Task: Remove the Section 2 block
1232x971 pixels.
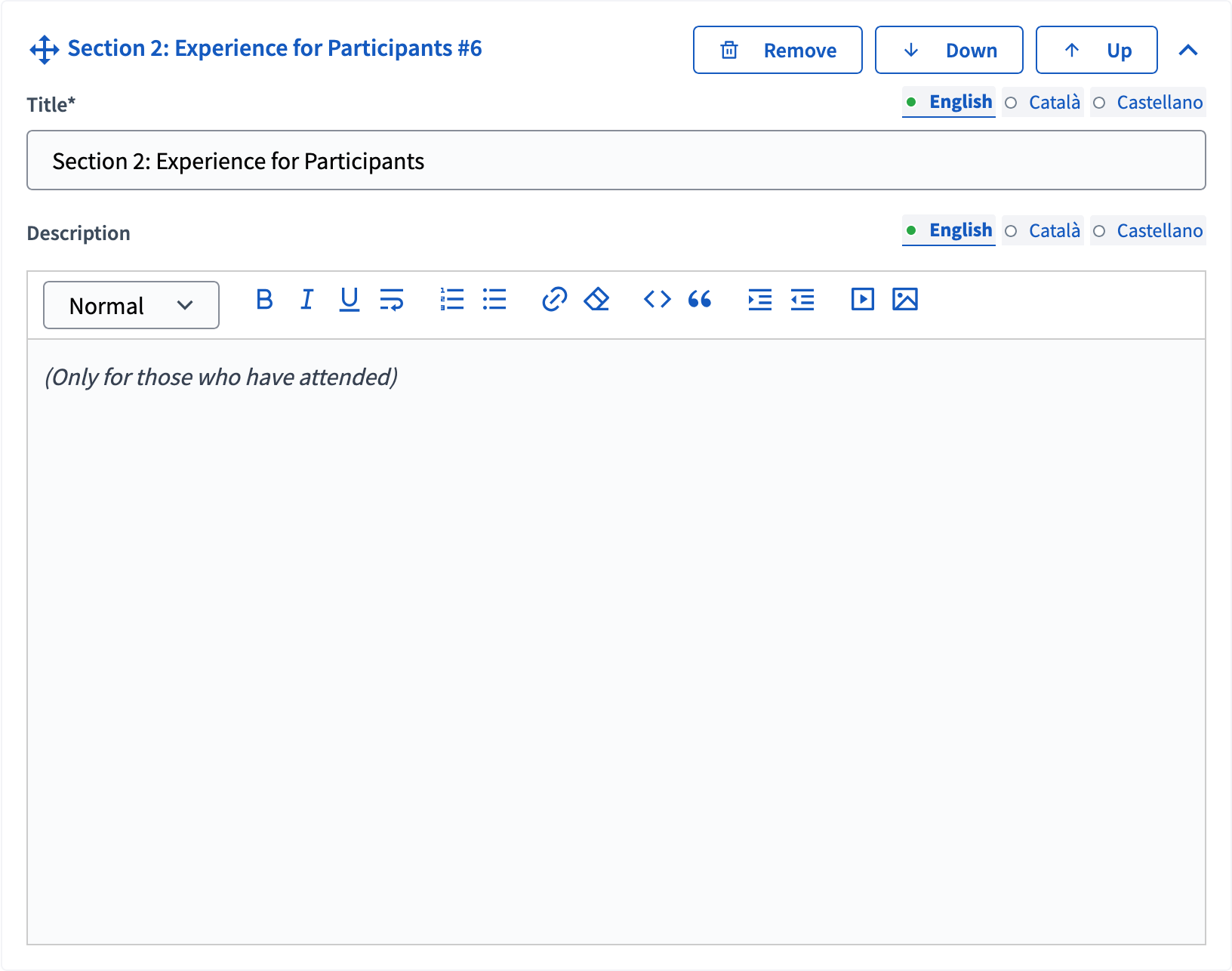Action: [778, 50]
